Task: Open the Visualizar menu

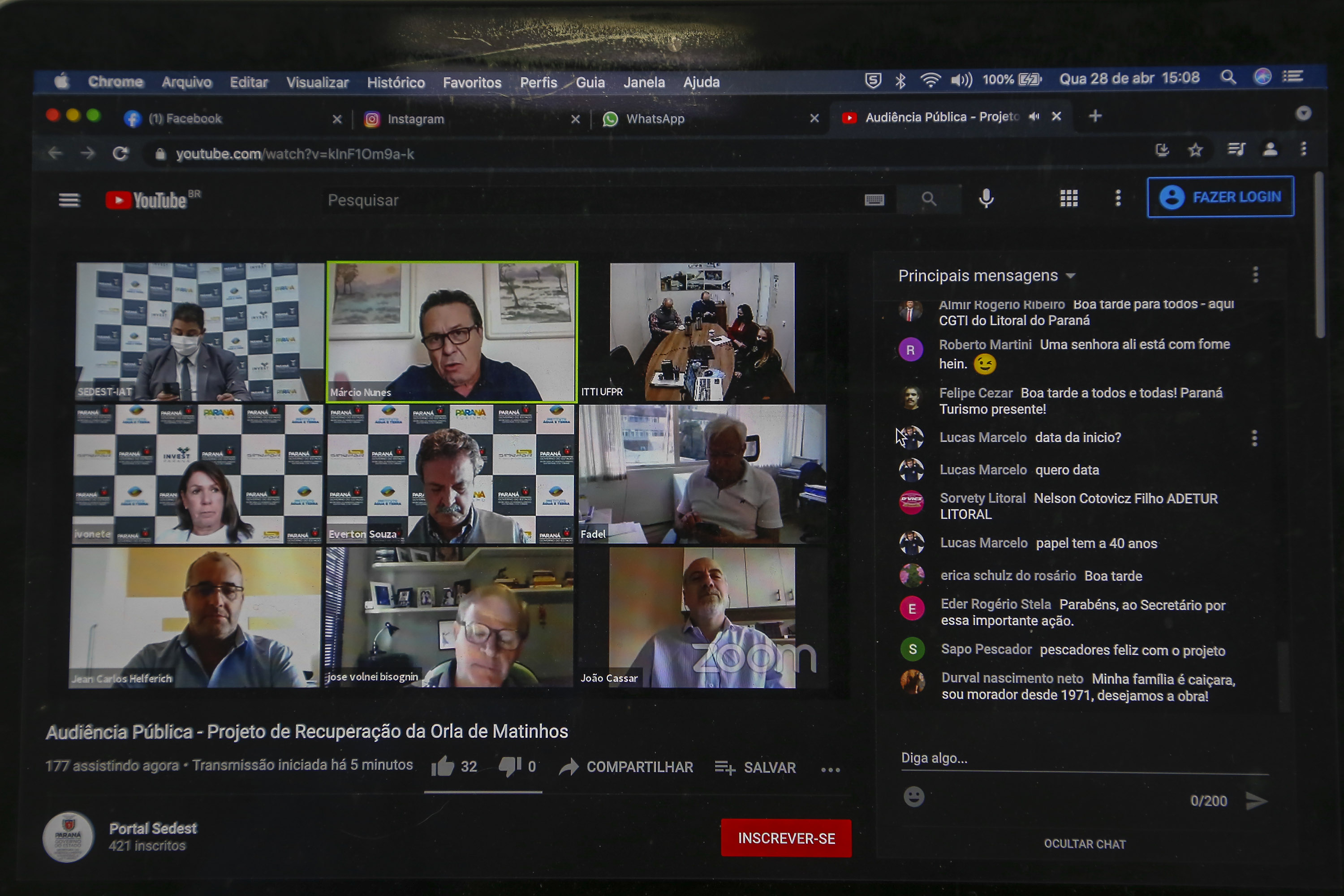Action: point(317,82)
